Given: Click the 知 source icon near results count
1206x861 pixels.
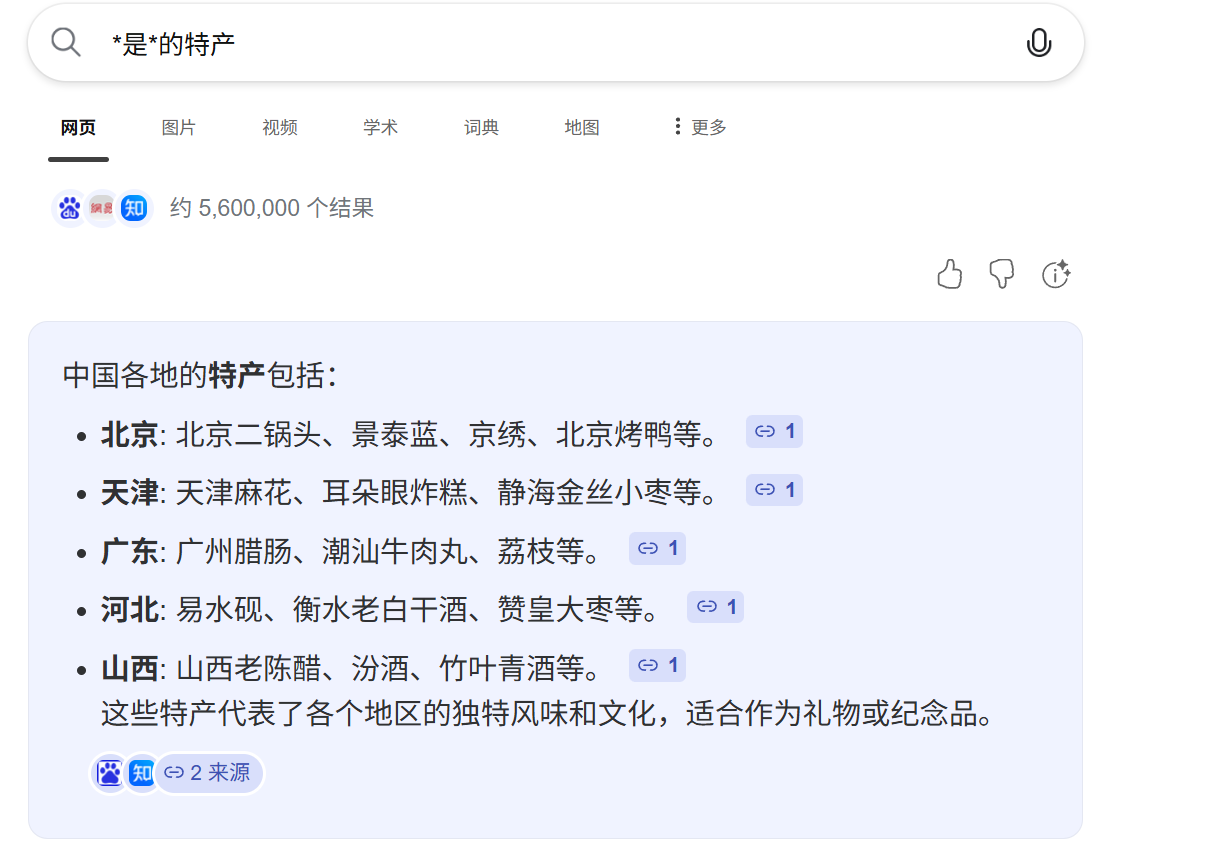Looking at the screenshot, I should pyautogui.click(x=134, y=208).
